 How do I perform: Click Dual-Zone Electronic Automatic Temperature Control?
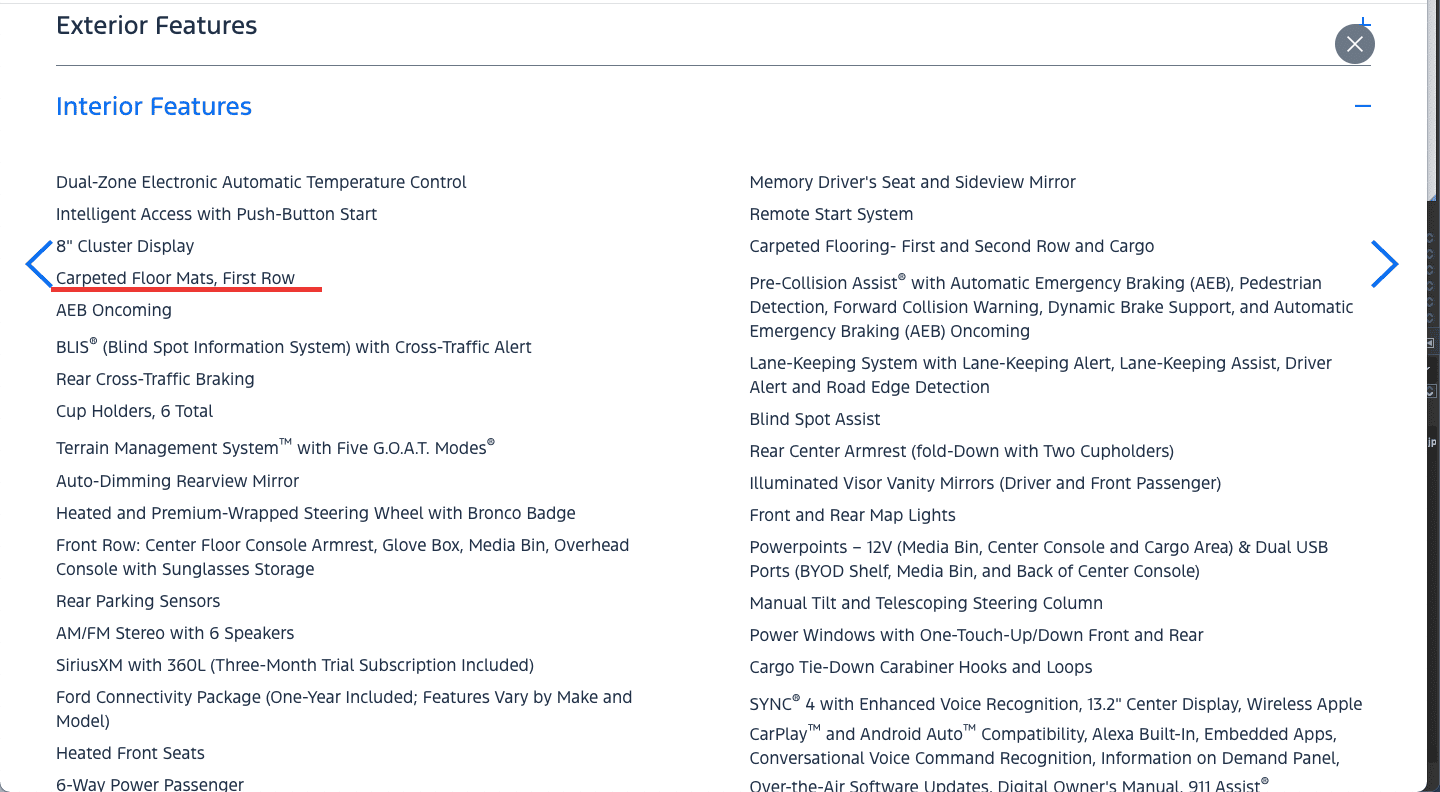coord(261,182)
